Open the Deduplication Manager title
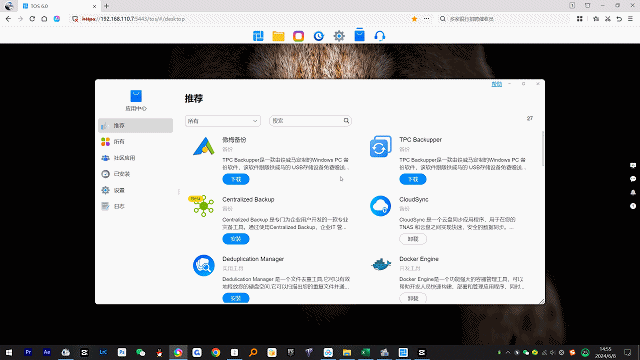640x360 pixels. coord(253,259)
